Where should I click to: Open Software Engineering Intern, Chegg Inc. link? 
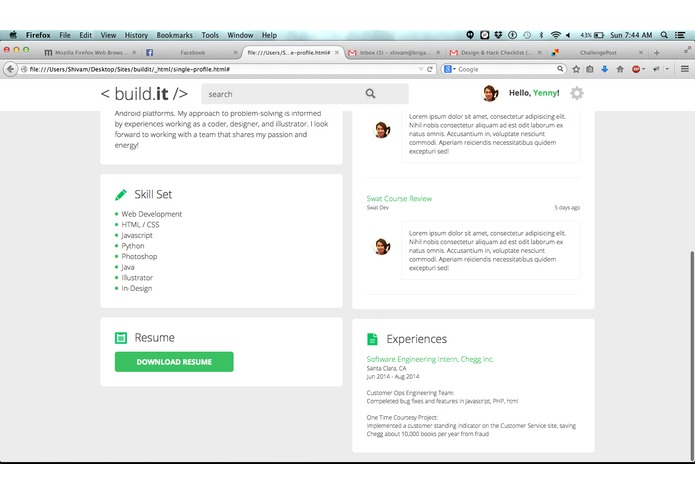[430, 359]
